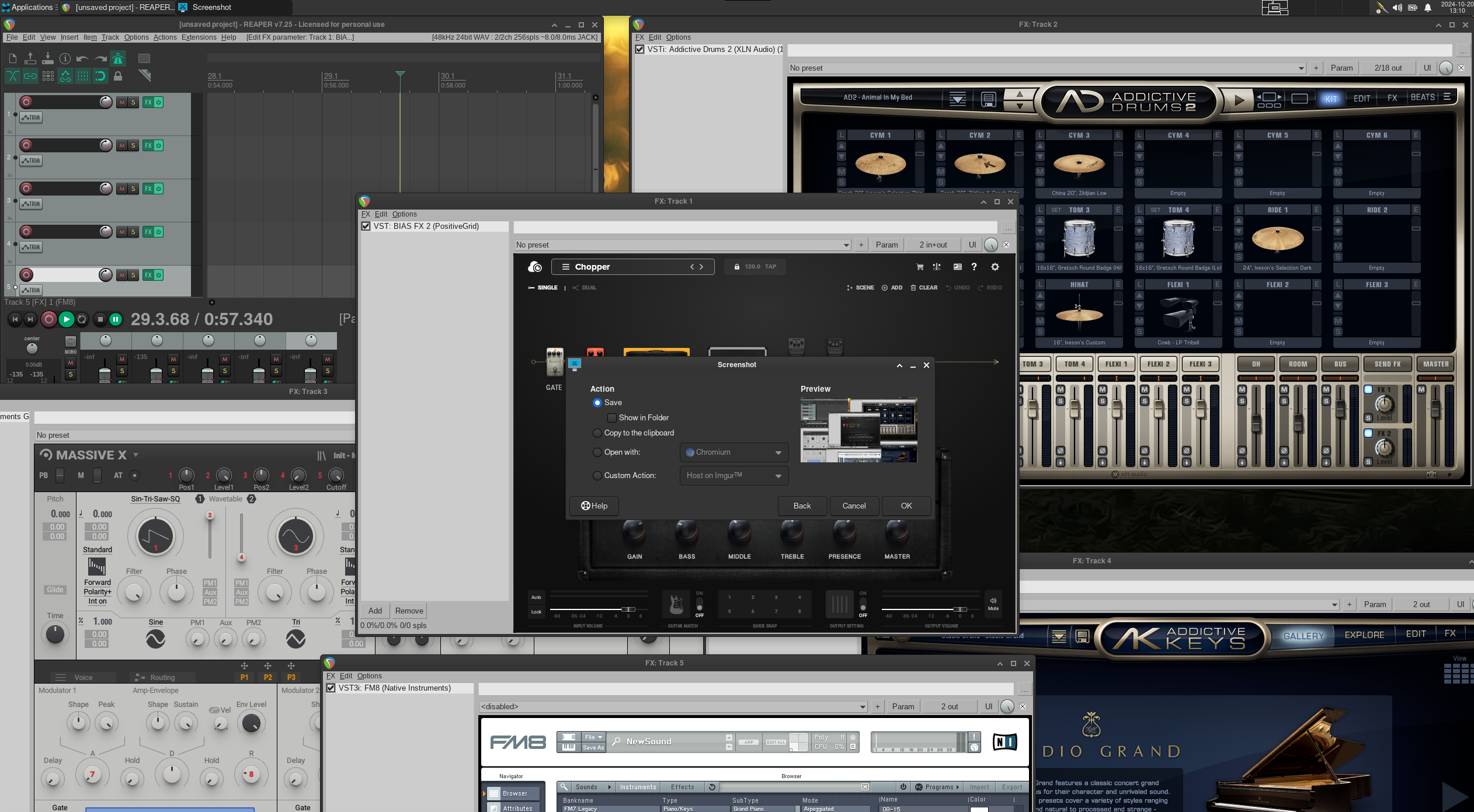Image resolution: width=1474 pixels, height=812 pixels.
Task: Open the Addictive Drums preset browser list icon
Action: [958, 100]
